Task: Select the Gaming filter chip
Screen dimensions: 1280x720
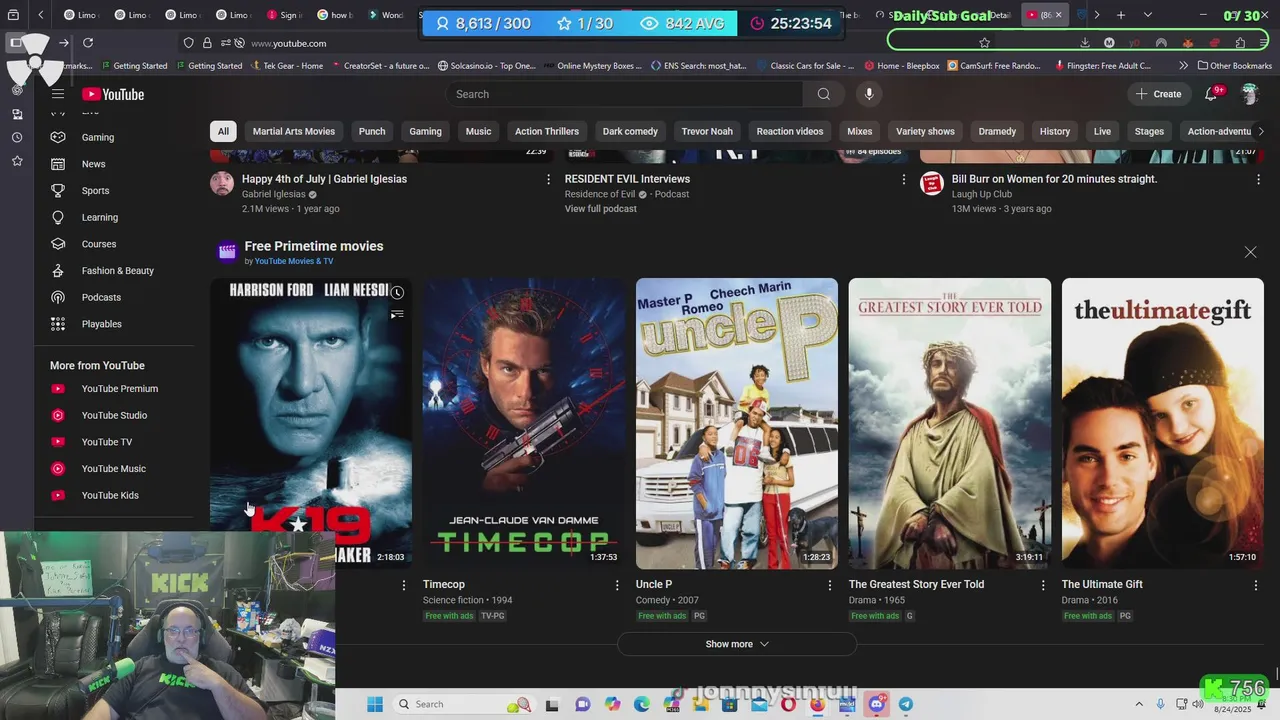Action: click(x=425, y=131)
